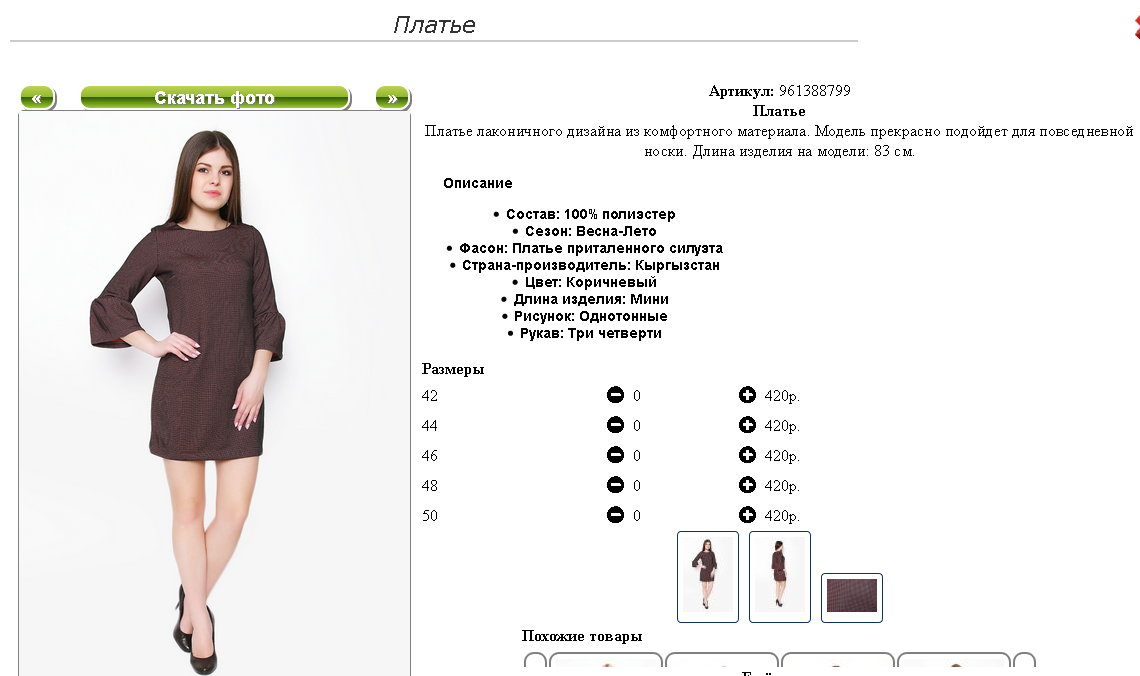
Task: Click the main dress product photo
Action: [x=214, y=394]
